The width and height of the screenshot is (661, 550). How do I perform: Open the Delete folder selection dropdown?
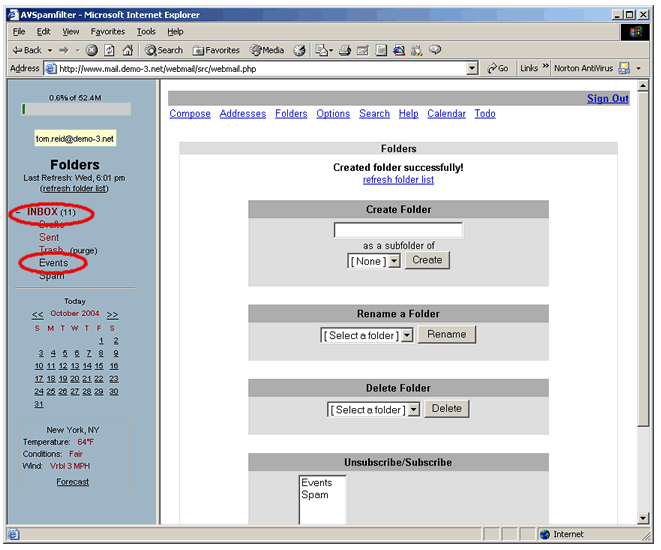pos(413,409)
